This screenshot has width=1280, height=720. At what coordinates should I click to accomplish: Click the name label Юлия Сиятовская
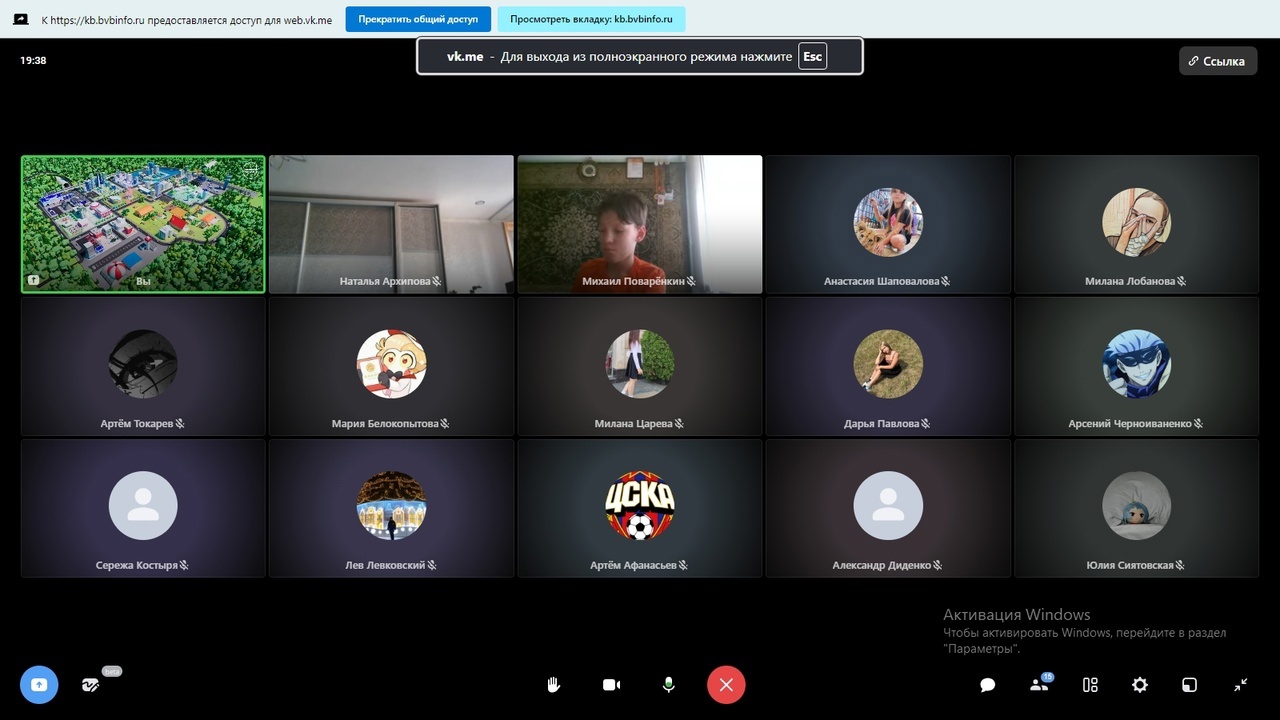1130,566
